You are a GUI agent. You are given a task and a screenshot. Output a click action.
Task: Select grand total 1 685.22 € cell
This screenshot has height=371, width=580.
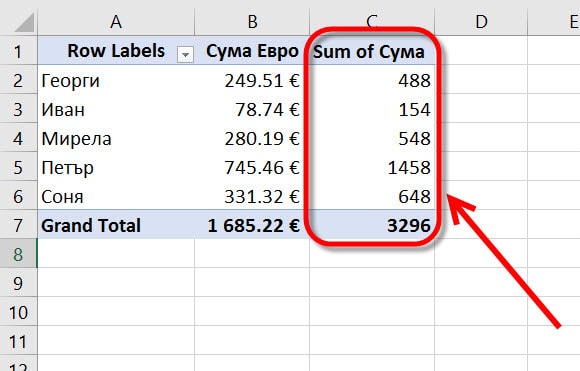click(252, 225)
